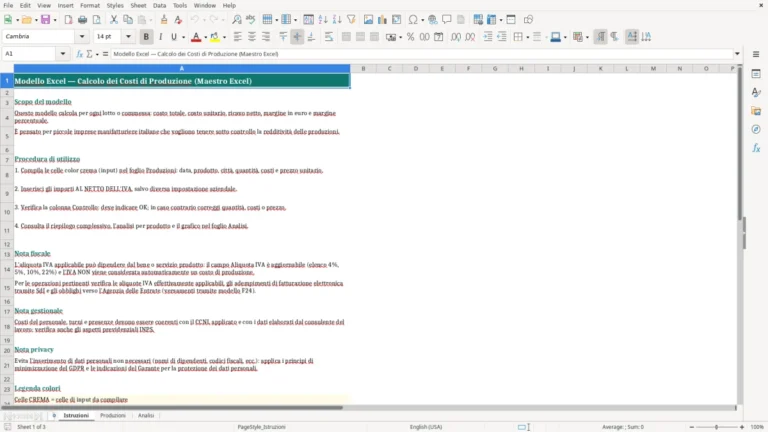The height and width of the screenshot is (432, 768).
Task: Click the Istruzioni sheet tab
Action: (76, 415)
